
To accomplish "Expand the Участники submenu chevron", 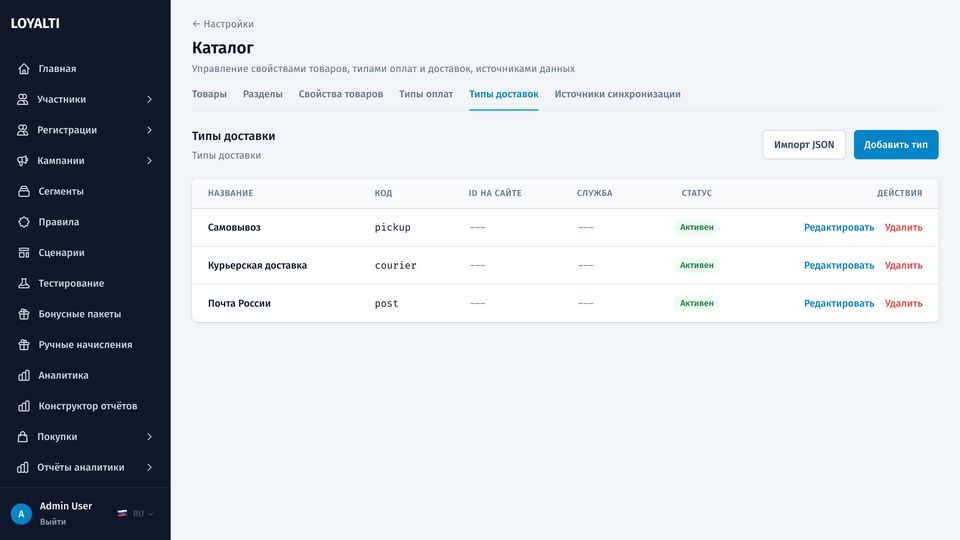I will coord(149,99).
